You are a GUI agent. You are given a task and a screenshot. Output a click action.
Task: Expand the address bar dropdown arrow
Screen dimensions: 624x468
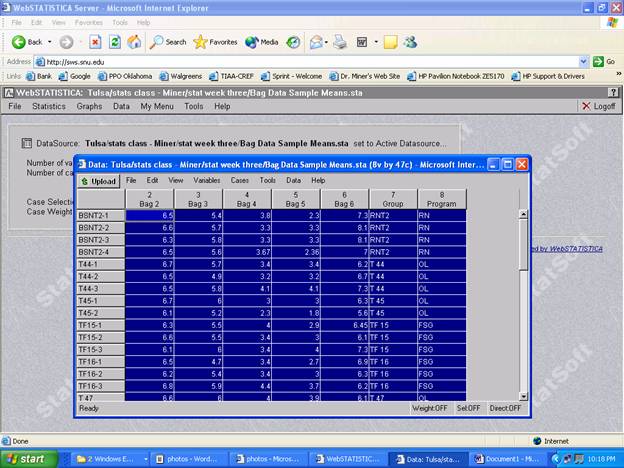click(583, 62)
